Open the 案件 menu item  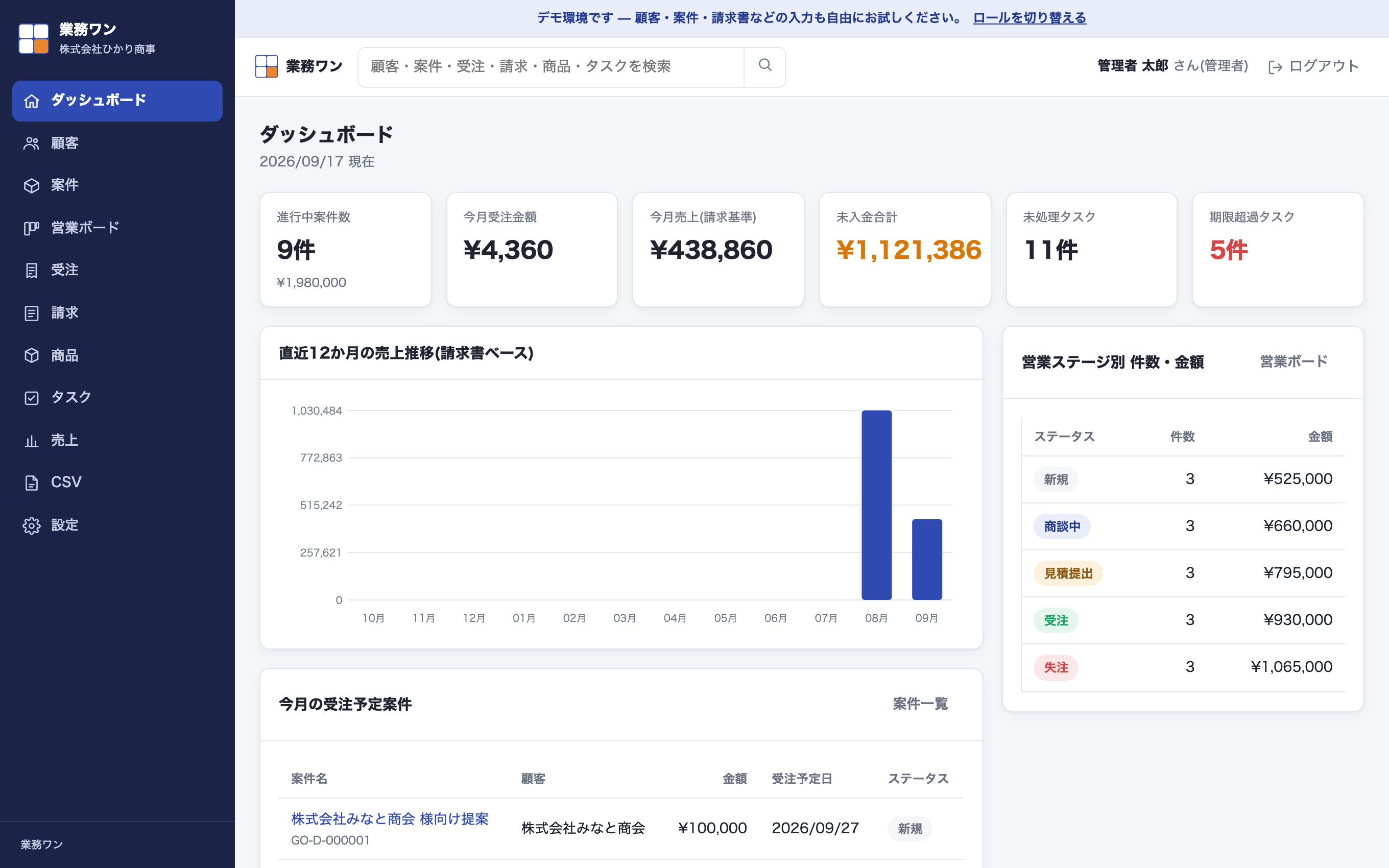point(117,185)
